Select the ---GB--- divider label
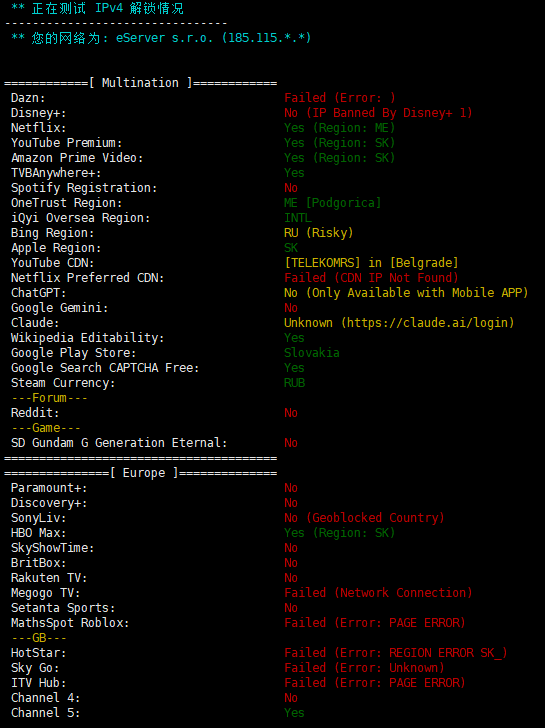 39,638
